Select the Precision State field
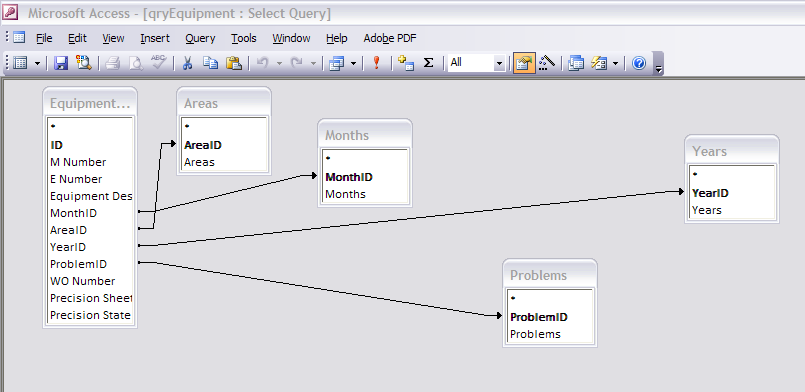805x392 pixels. point(90,315)
